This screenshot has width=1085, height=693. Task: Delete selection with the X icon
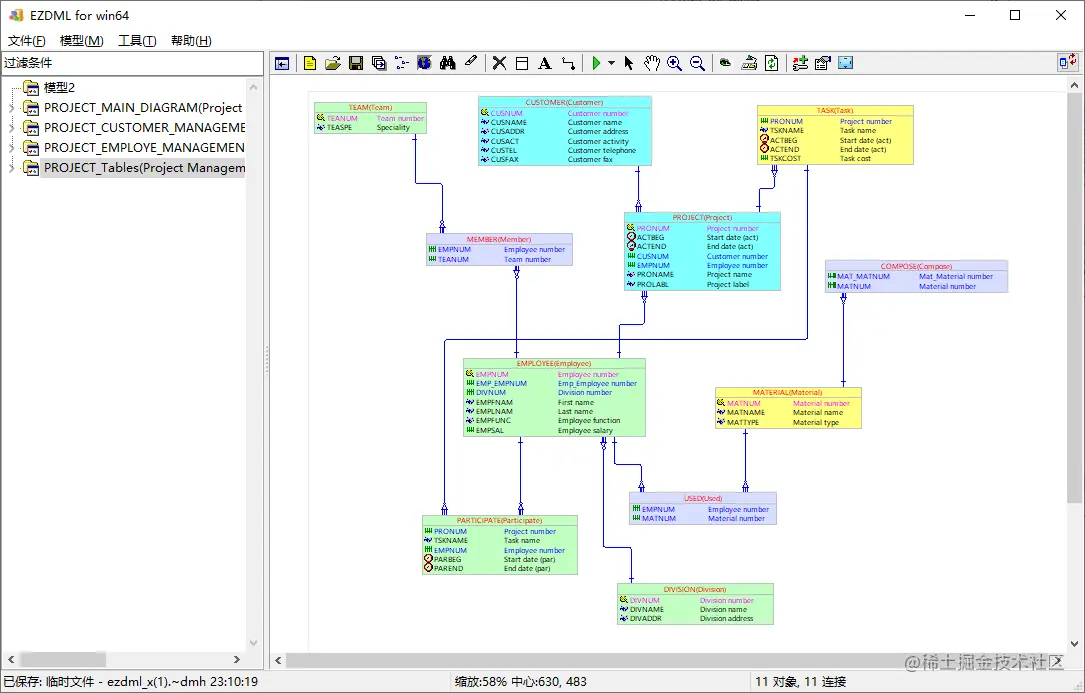499,64
